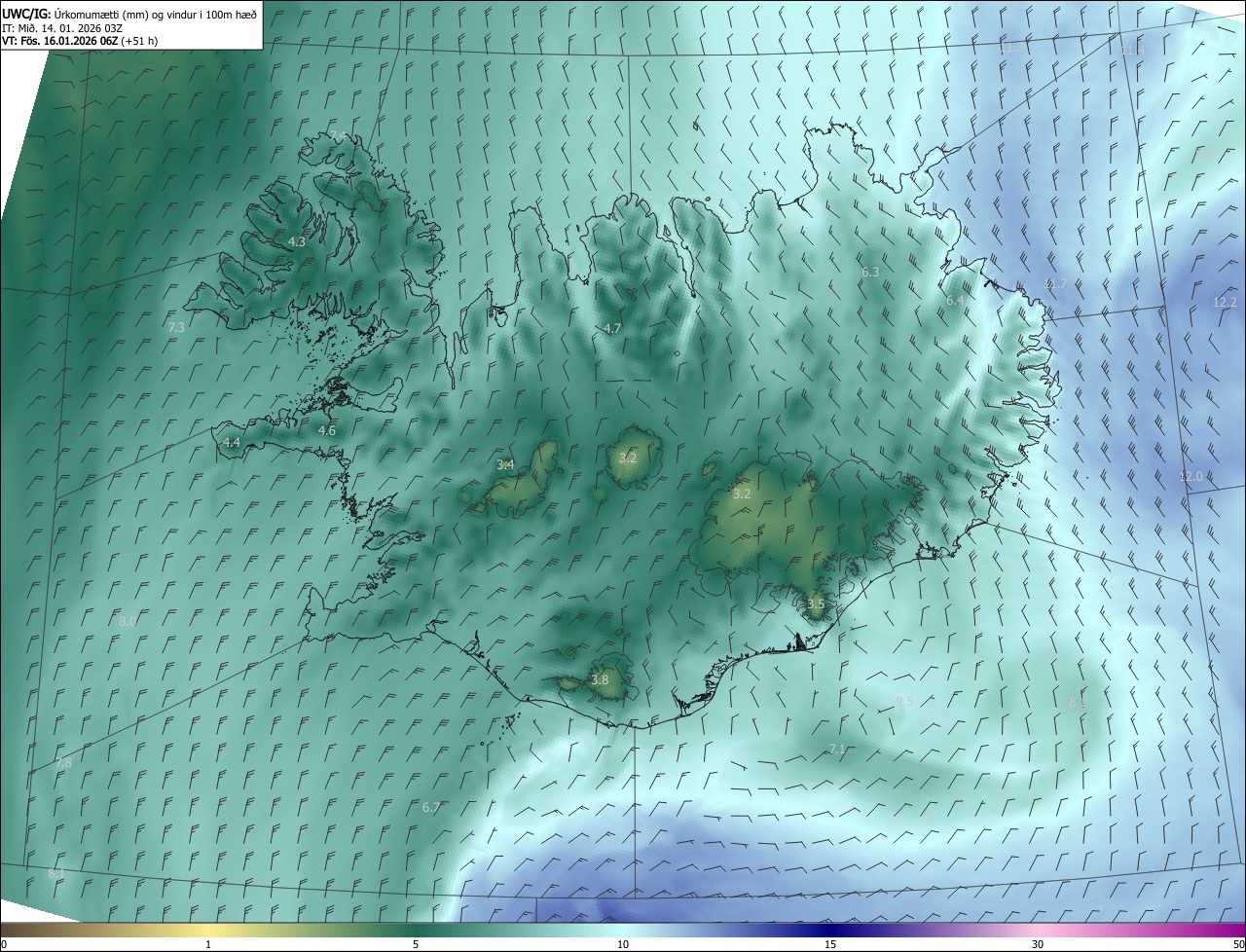Select the 7.1 value south of Iceland
1246x952 pixels.
(x=837, y=750)
